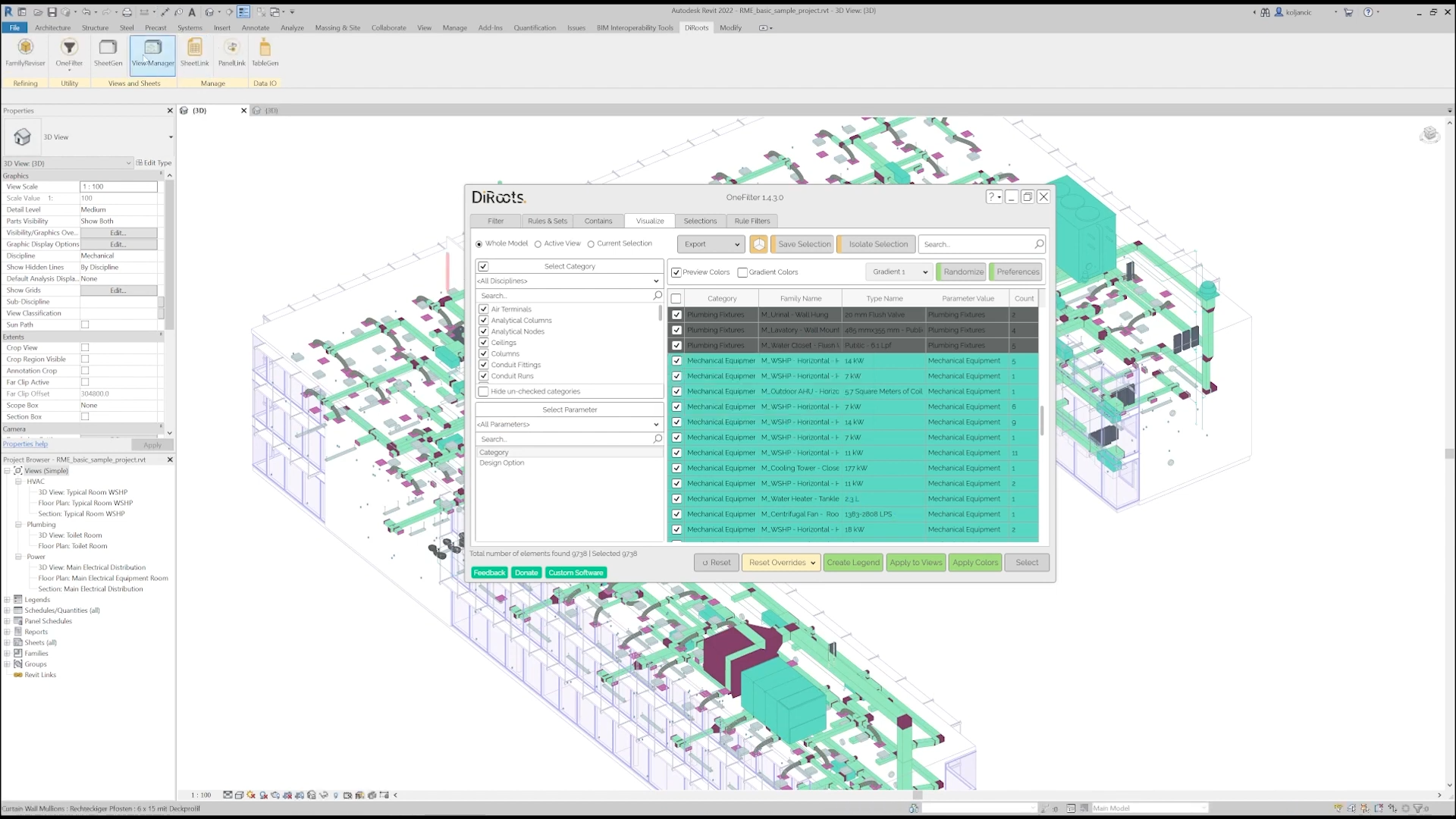Open the Architecture ribbon tab
This screenshot has height=819, width=1456.
coord(52,28)
